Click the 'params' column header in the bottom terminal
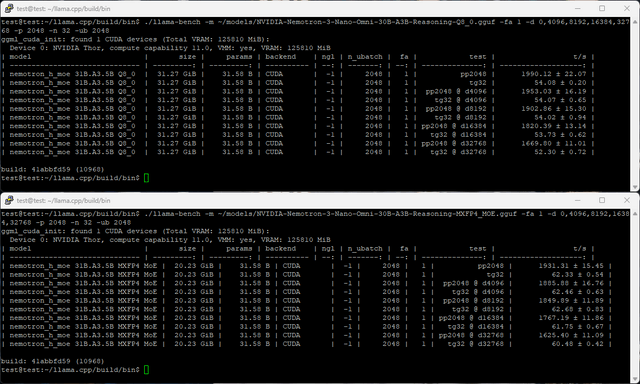 pyautogui.click(x=239, y=249)
